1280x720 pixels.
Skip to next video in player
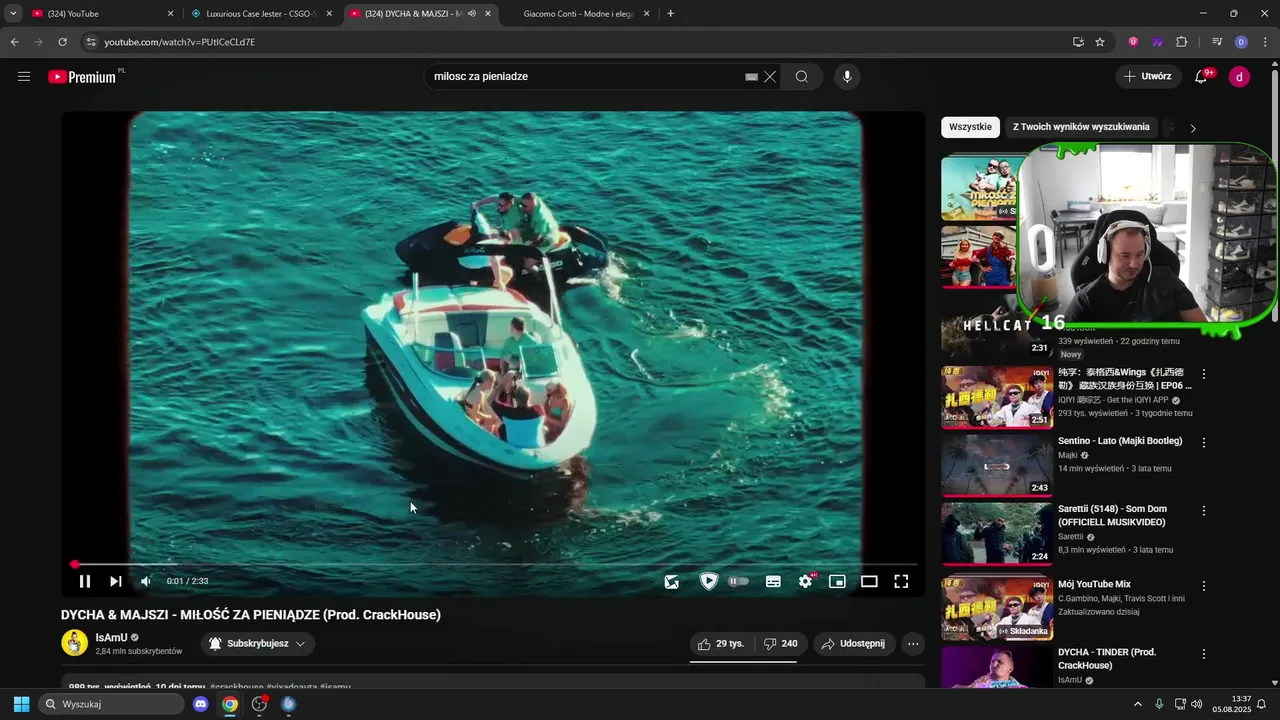click(x=115, y=581)
